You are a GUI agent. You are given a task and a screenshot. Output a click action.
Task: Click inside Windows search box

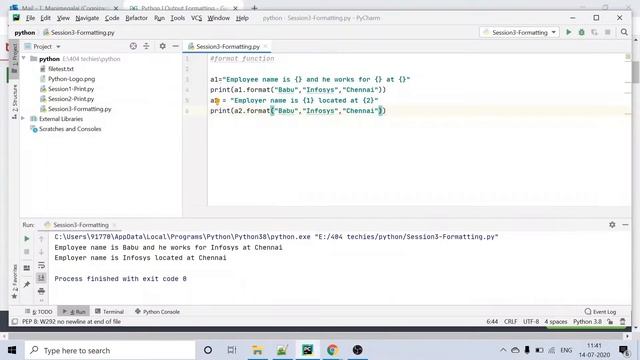[110, 350]
